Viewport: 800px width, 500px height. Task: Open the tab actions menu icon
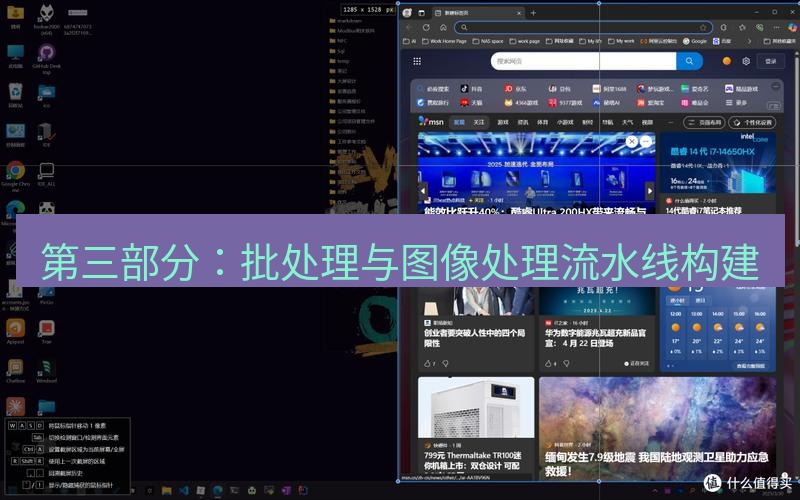click(421, 13)
